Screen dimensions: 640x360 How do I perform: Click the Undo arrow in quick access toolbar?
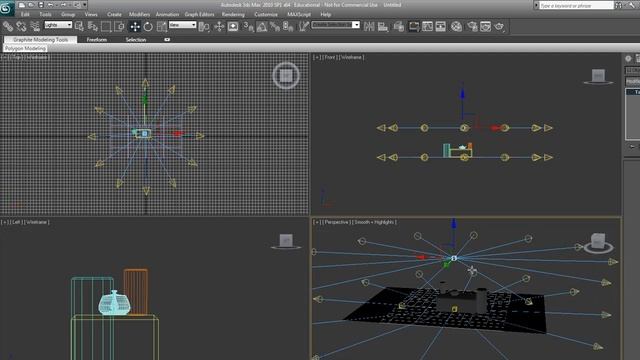pos(50,5)
